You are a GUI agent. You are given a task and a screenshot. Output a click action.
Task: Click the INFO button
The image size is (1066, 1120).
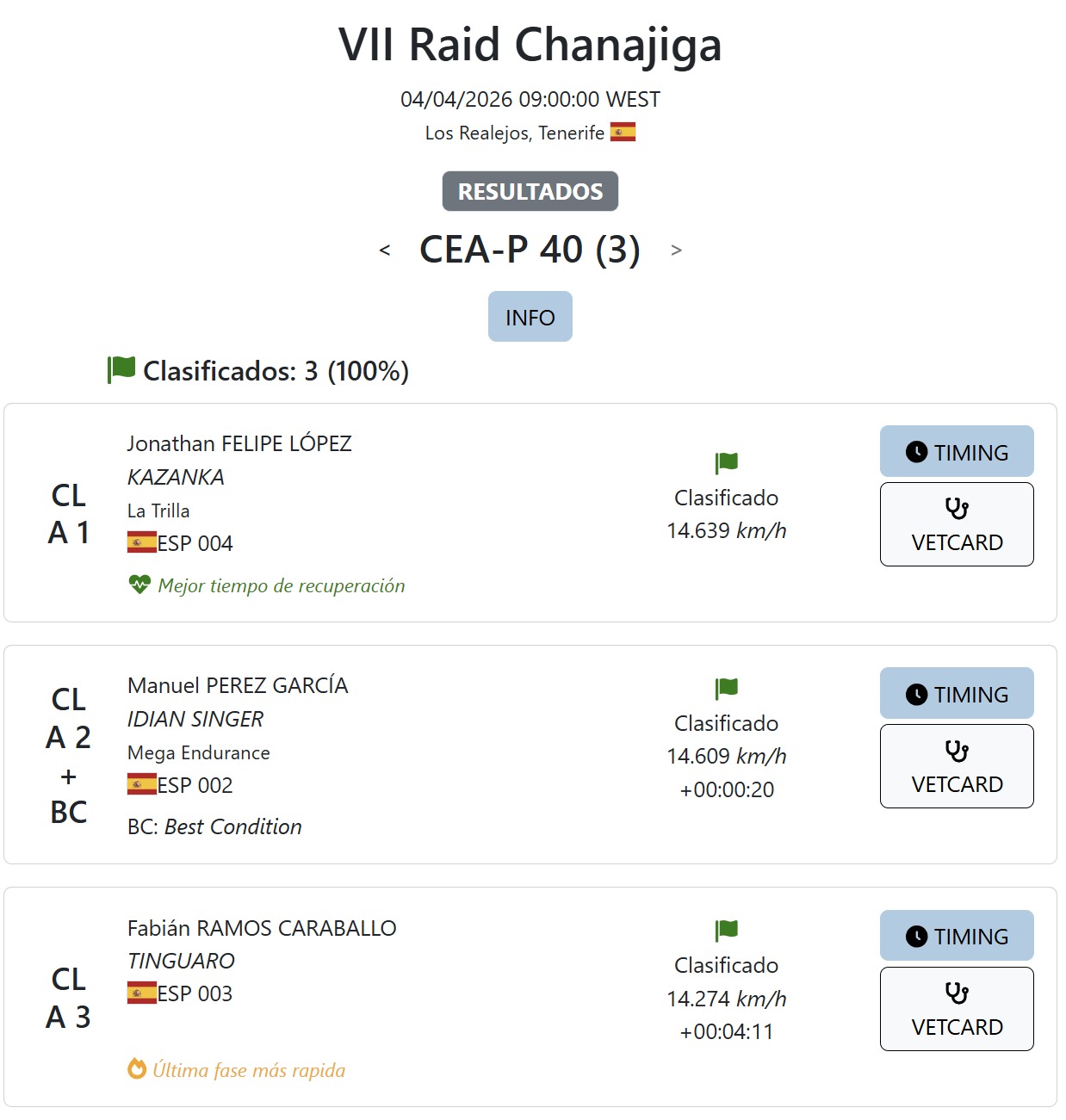[x=530, y=317]
